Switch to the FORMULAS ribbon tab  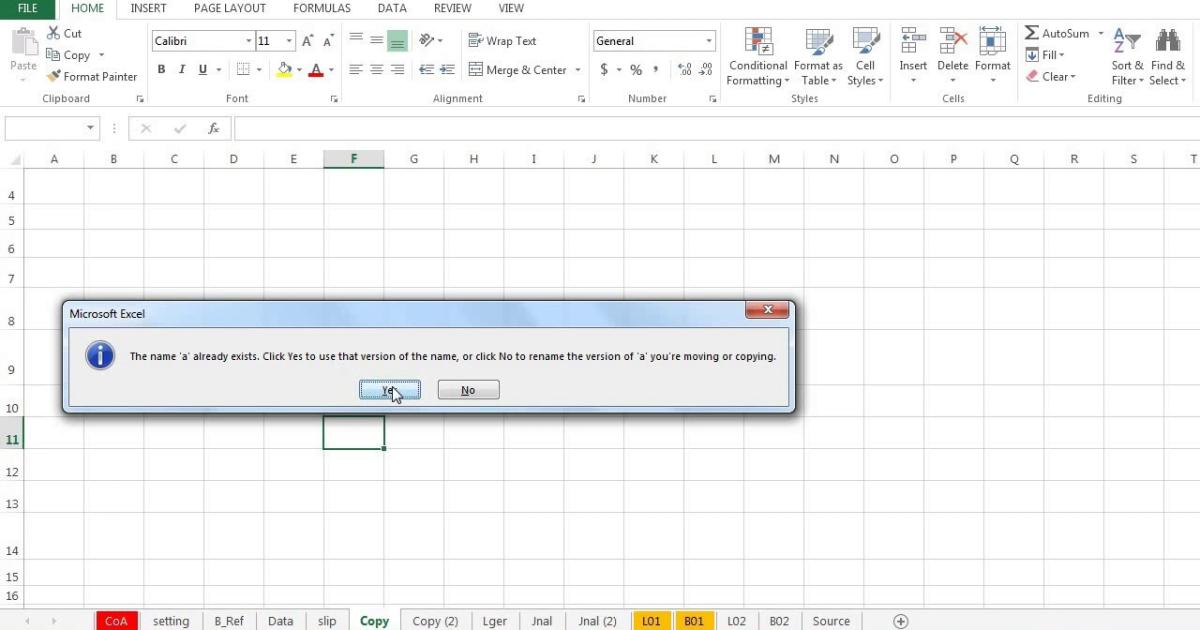(x=321, y=8)
